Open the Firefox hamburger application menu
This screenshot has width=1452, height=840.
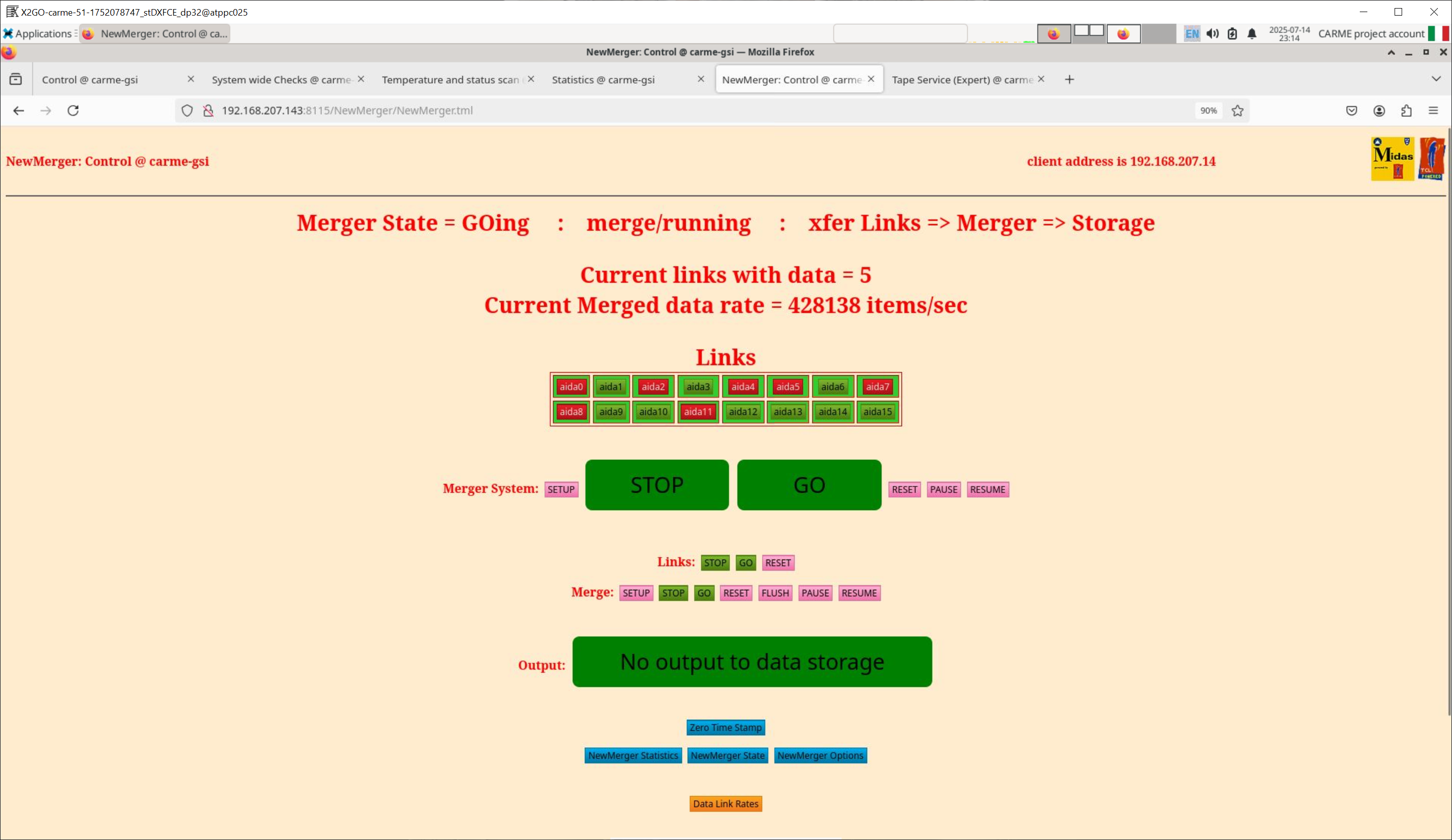tap(1433, 111)
